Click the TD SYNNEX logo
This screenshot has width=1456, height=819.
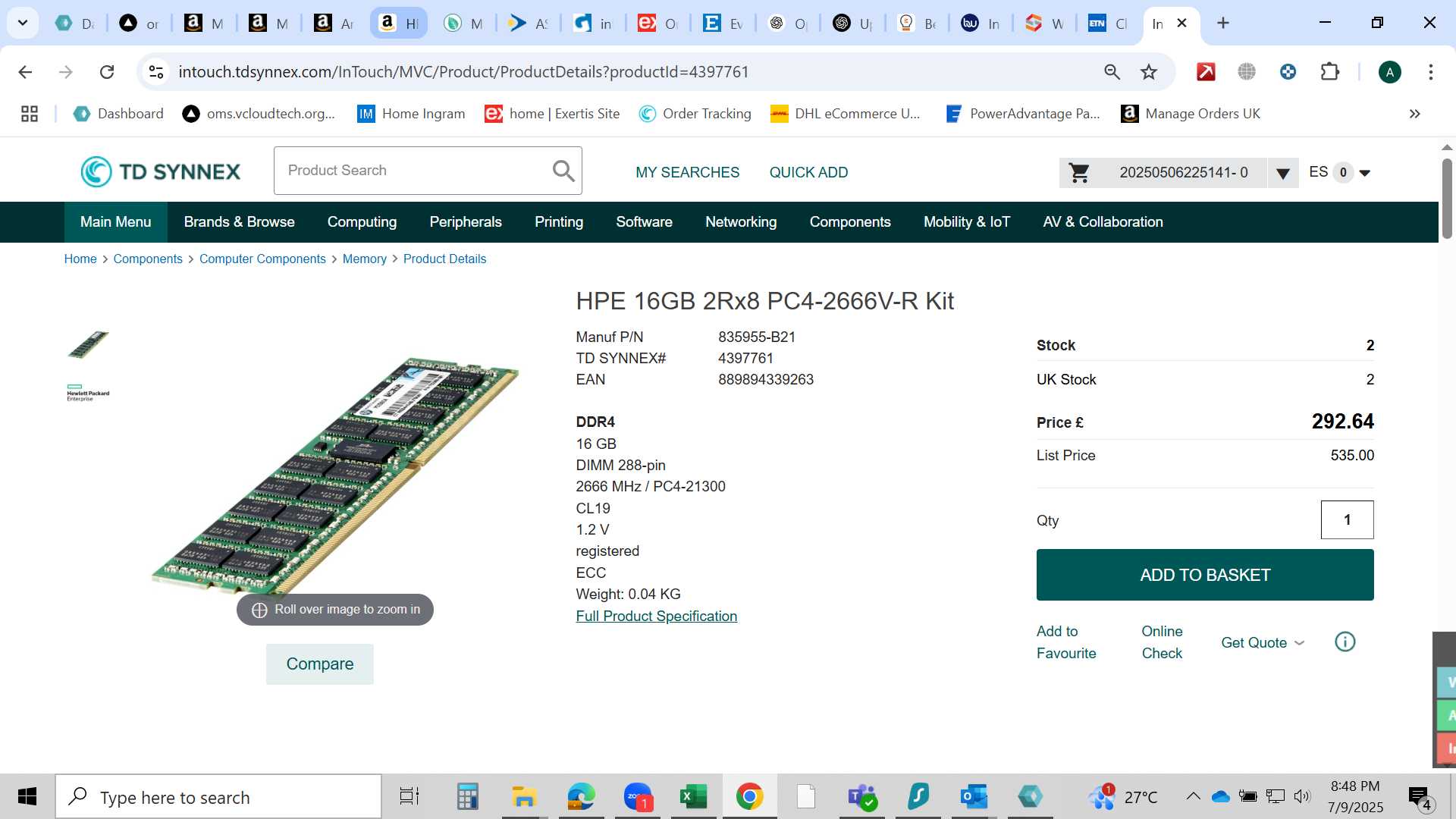[161, 171]
